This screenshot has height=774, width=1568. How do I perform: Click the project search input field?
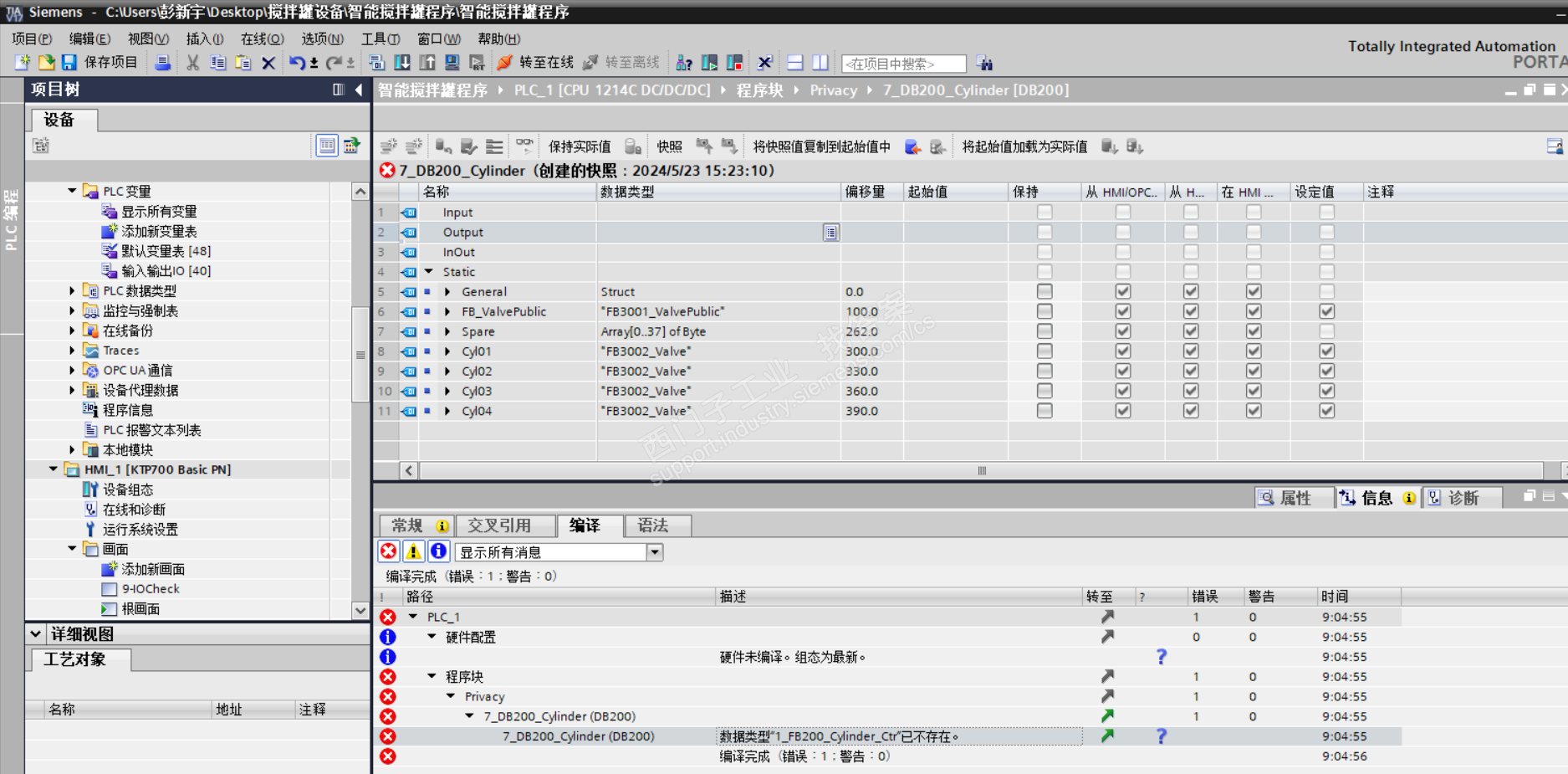(x=903, y=64)
